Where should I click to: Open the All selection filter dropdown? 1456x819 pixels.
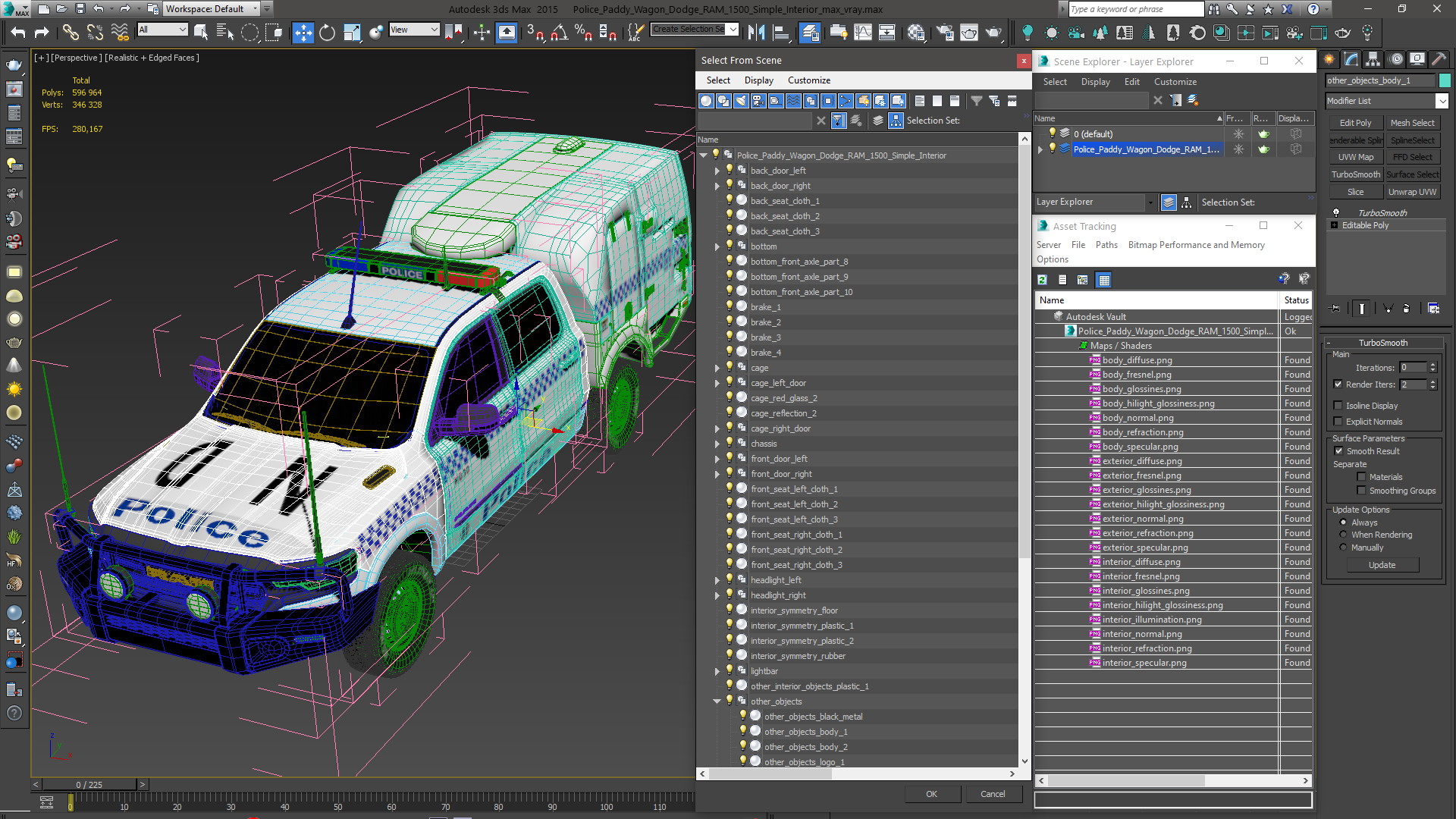(162, 30)
